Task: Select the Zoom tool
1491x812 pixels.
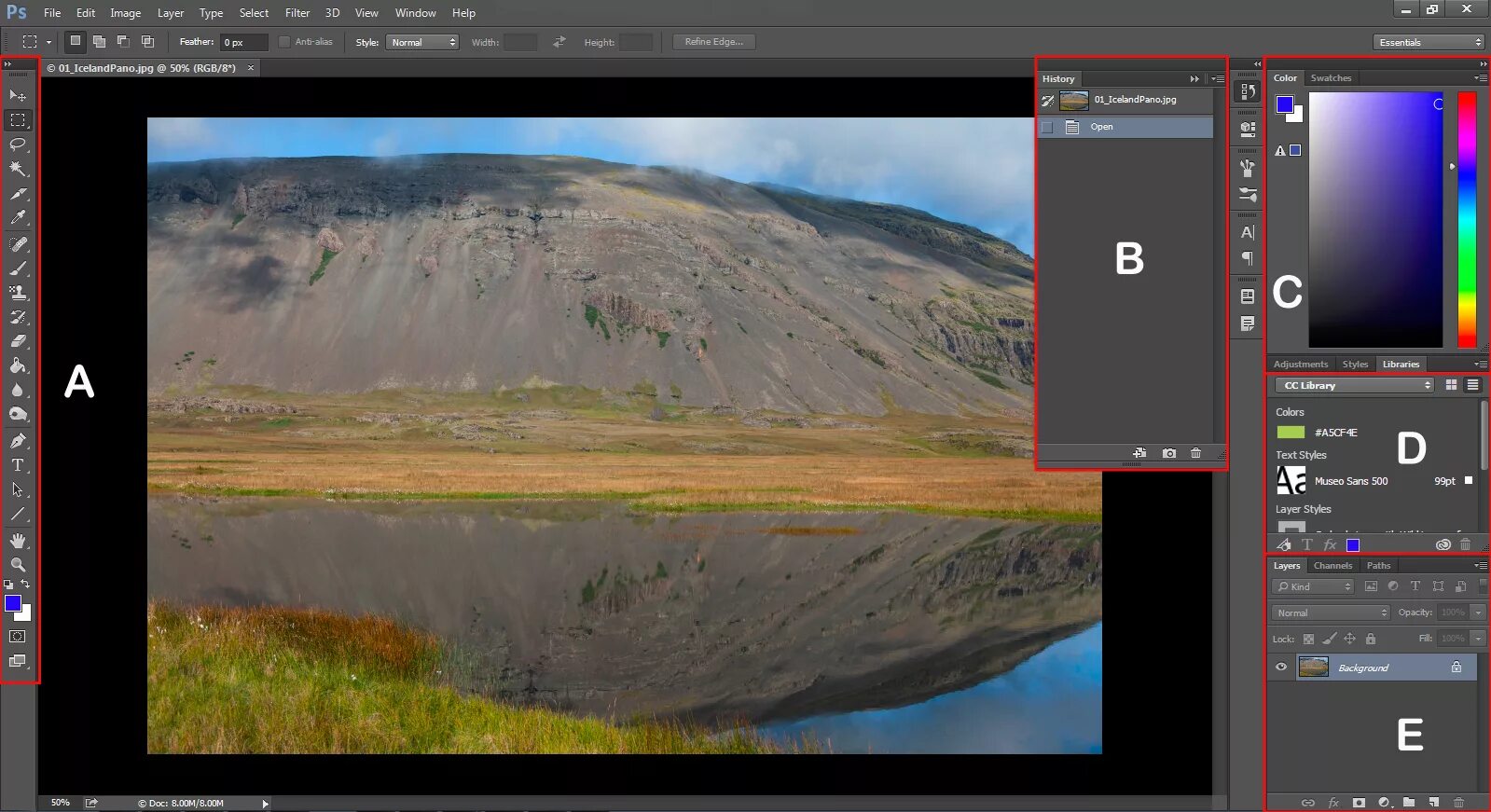Action: coord(18,564)
